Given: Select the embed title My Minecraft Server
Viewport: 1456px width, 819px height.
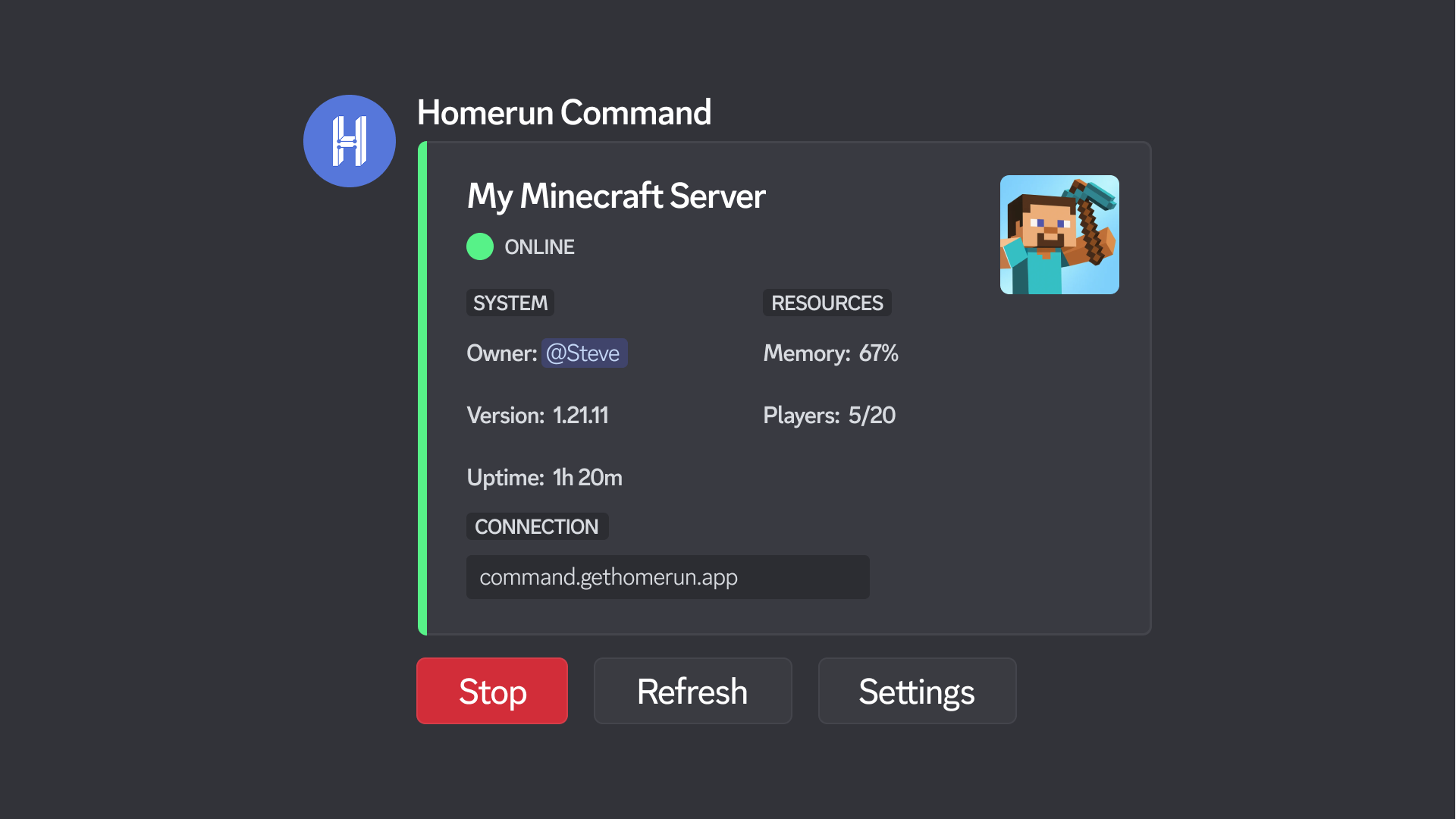Looking at the screenshot, I should (x=616, y=196).
